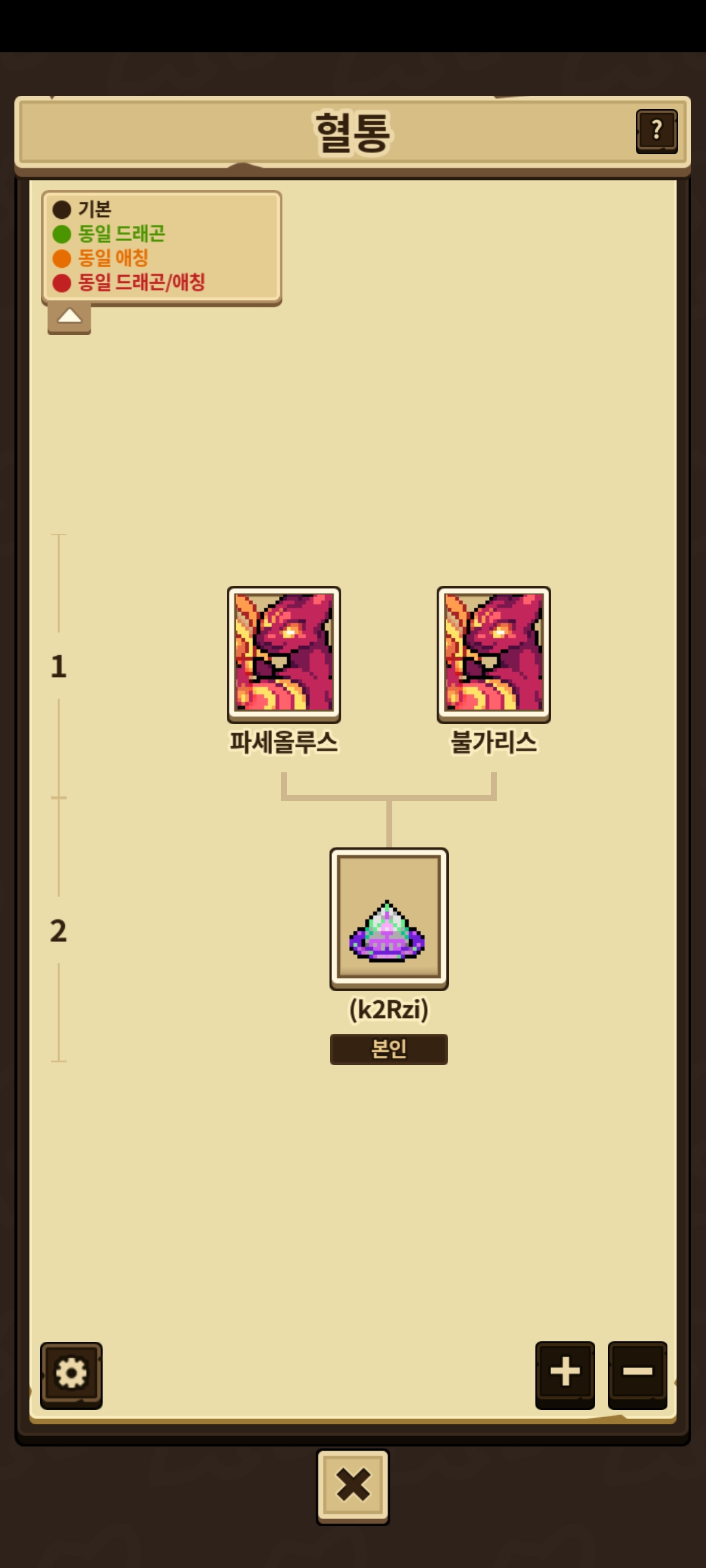Zoom in with the plus button

[x=565, y=1374]
